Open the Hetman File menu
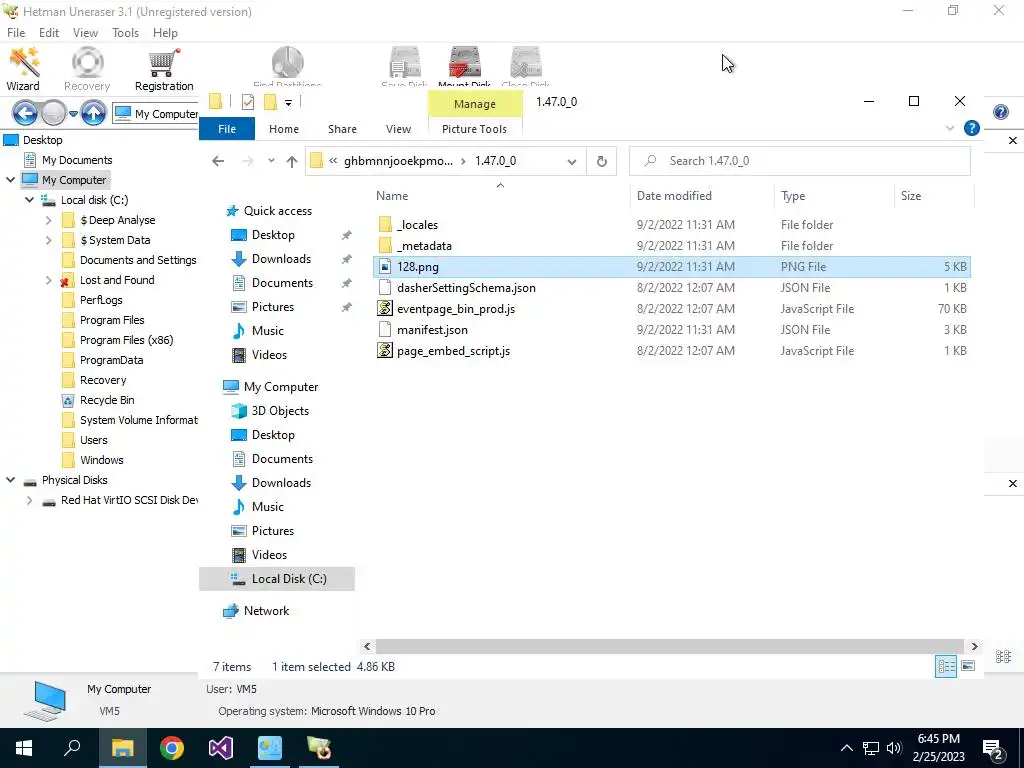 [16, 33]
